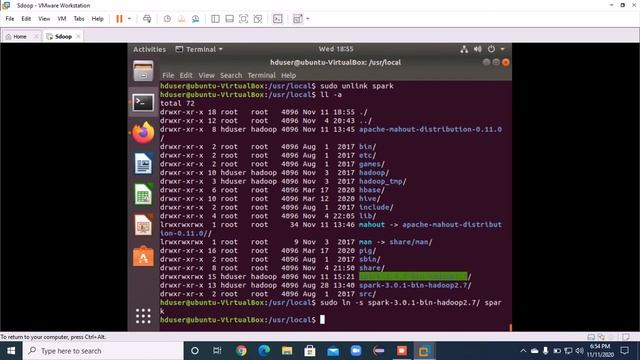Screen dimensions: 640x360
Task: Open Microsoft Edge from taskbar
Action: click(x=264, y=351)
